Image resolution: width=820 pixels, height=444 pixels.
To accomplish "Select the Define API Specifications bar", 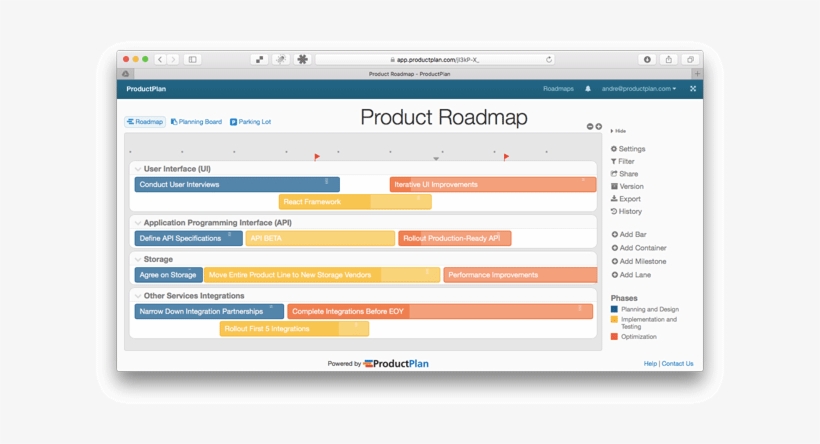I will (188, 238).
